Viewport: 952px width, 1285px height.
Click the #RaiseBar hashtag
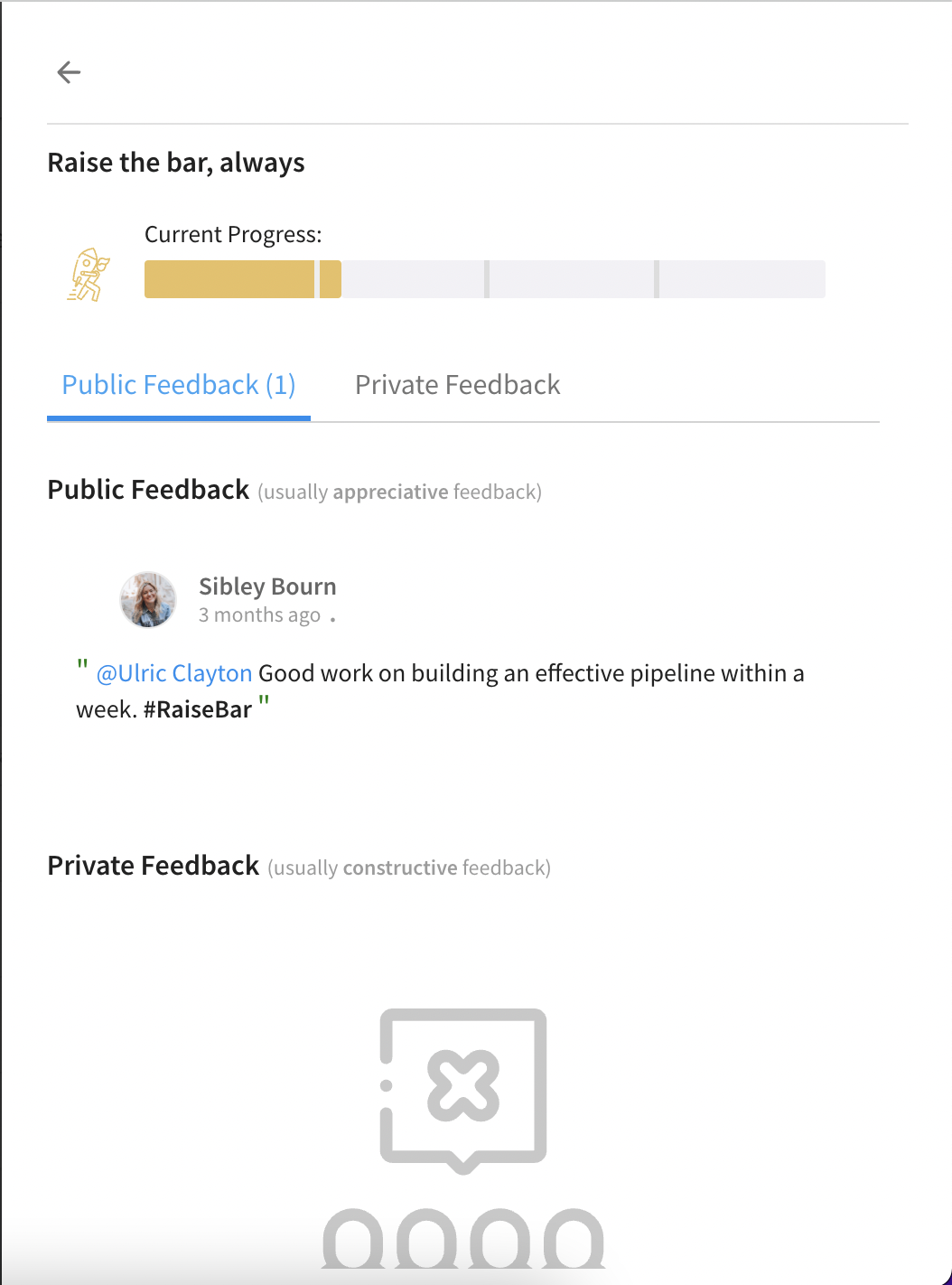click(x=198, y=709)
